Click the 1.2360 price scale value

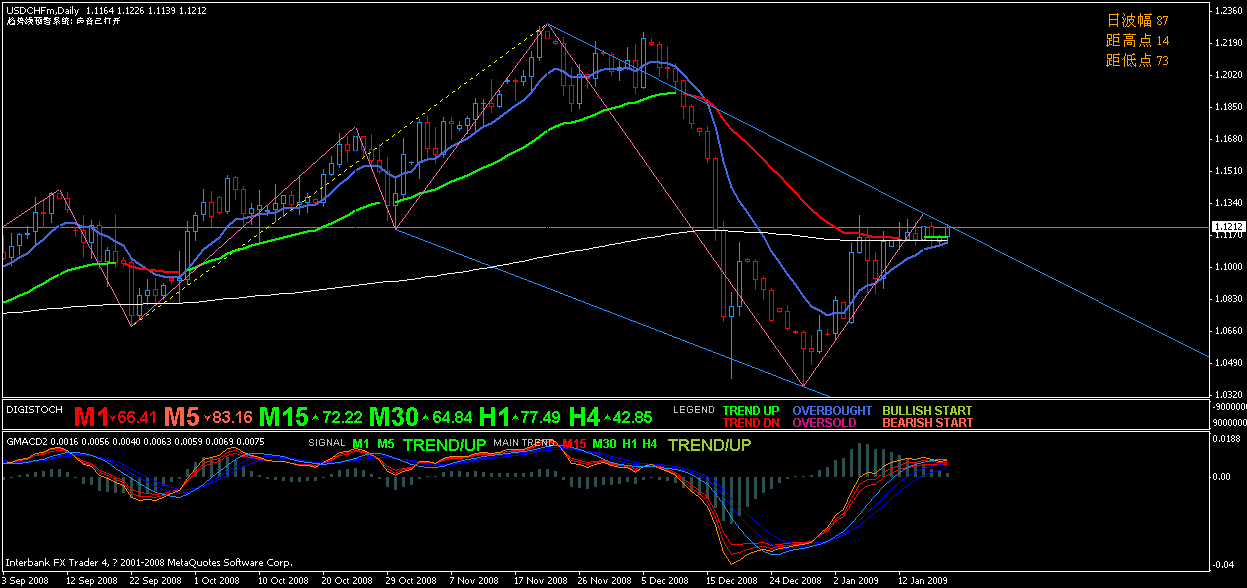coord(1228,11)
